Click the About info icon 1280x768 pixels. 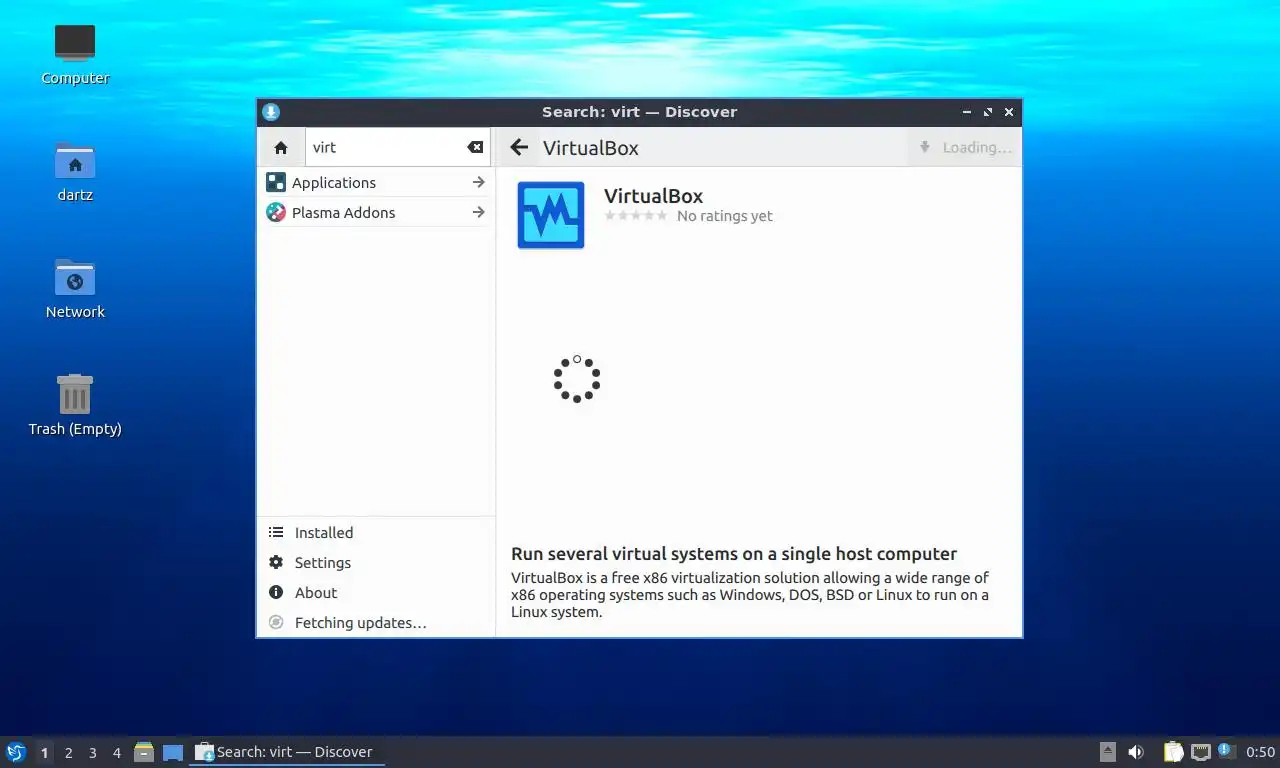(x=276, y=593)
